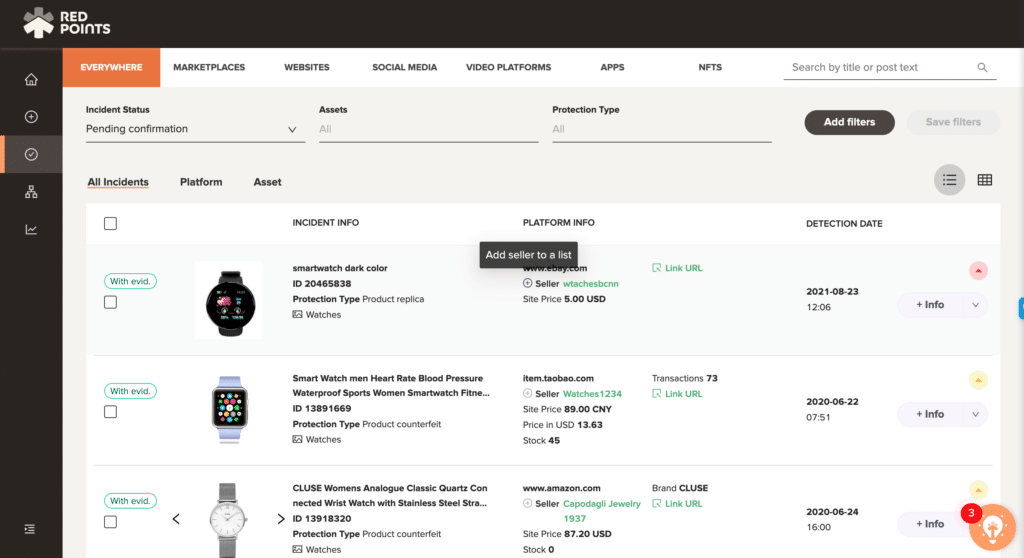Viewport: 1024px width, 558px height.
Task: Click With evid. badge on ebay row
Action: (130, 281)
